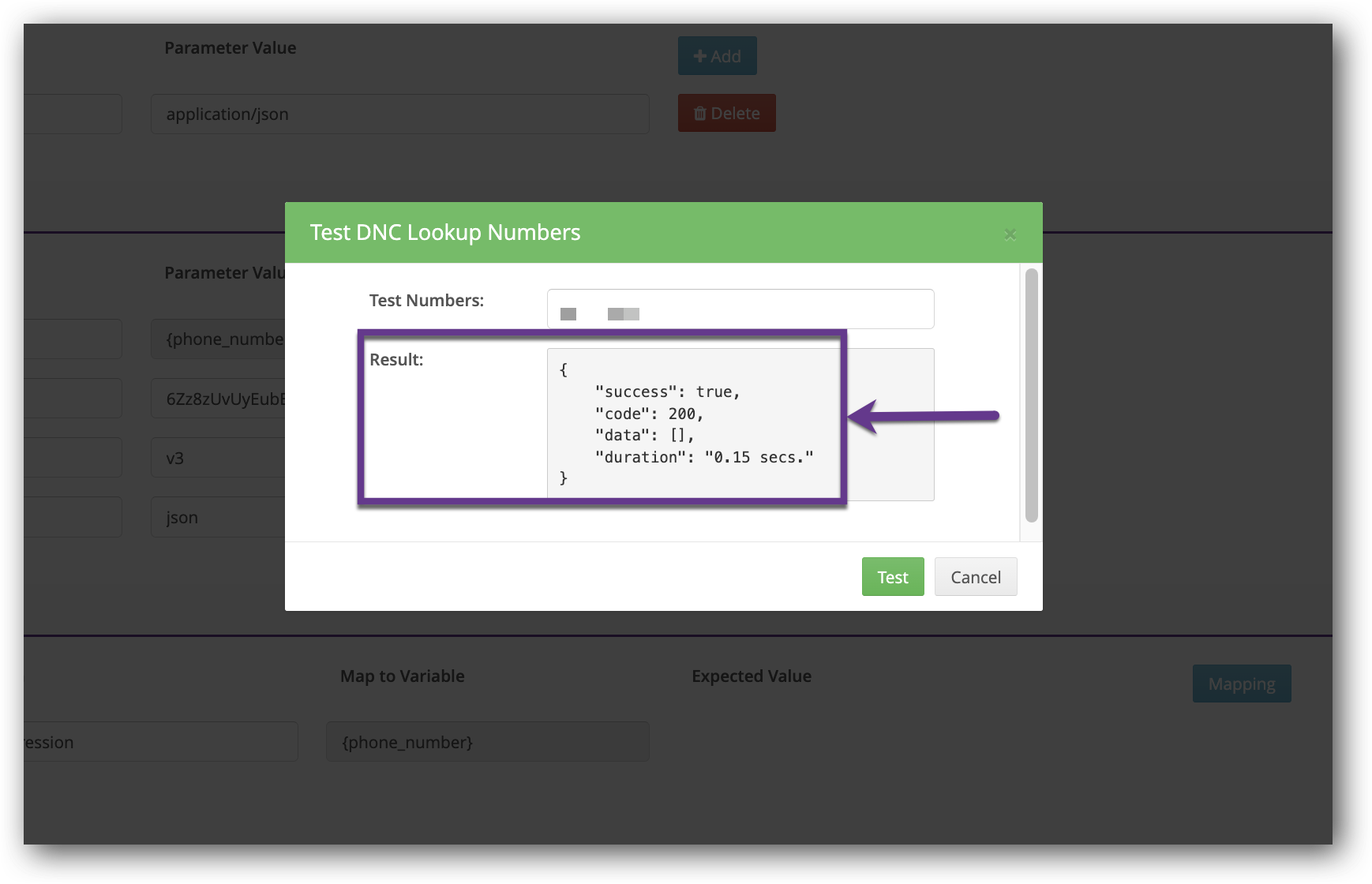Select the application/json value field
The height and width of the screenshot is (884, 1372).
pyautogui.click(x=400, y=114)
